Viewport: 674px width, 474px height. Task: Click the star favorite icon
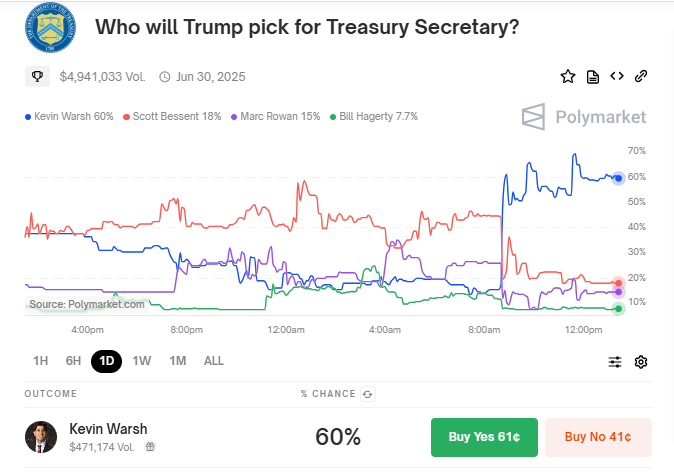pos(568,76)
